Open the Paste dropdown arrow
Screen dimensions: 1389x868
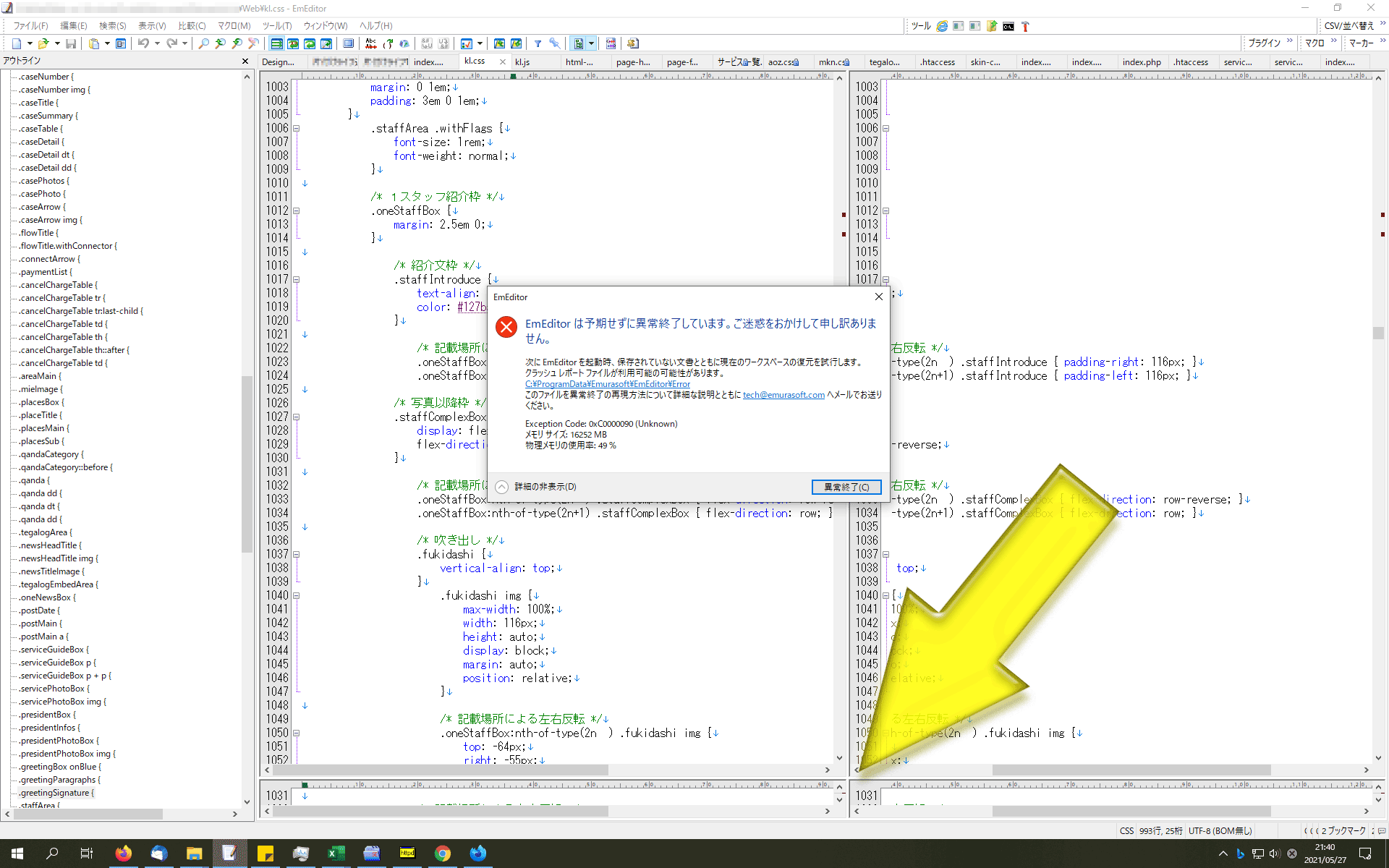click(107, 43)
